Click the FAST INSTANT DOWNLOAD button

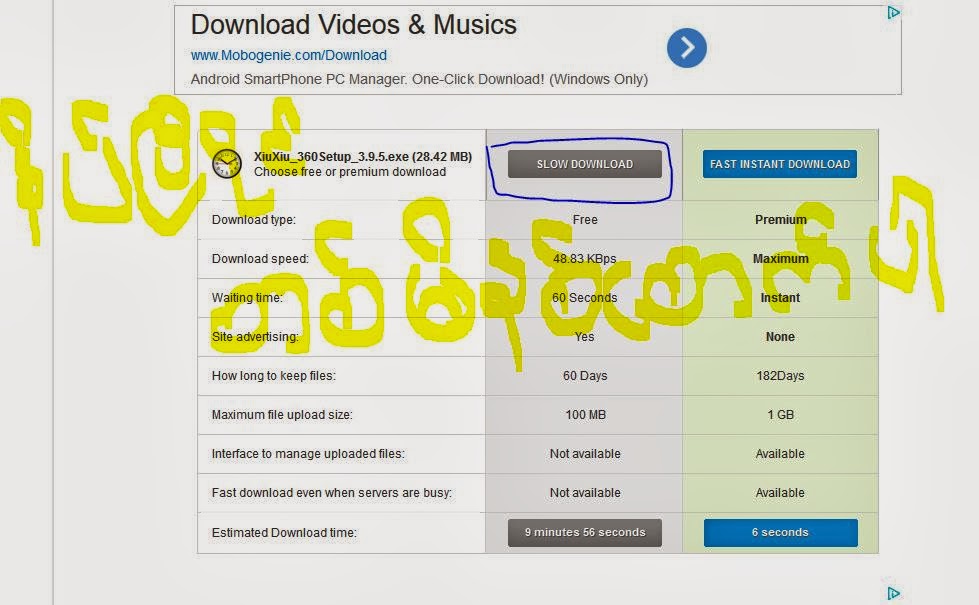coord(780,164)
